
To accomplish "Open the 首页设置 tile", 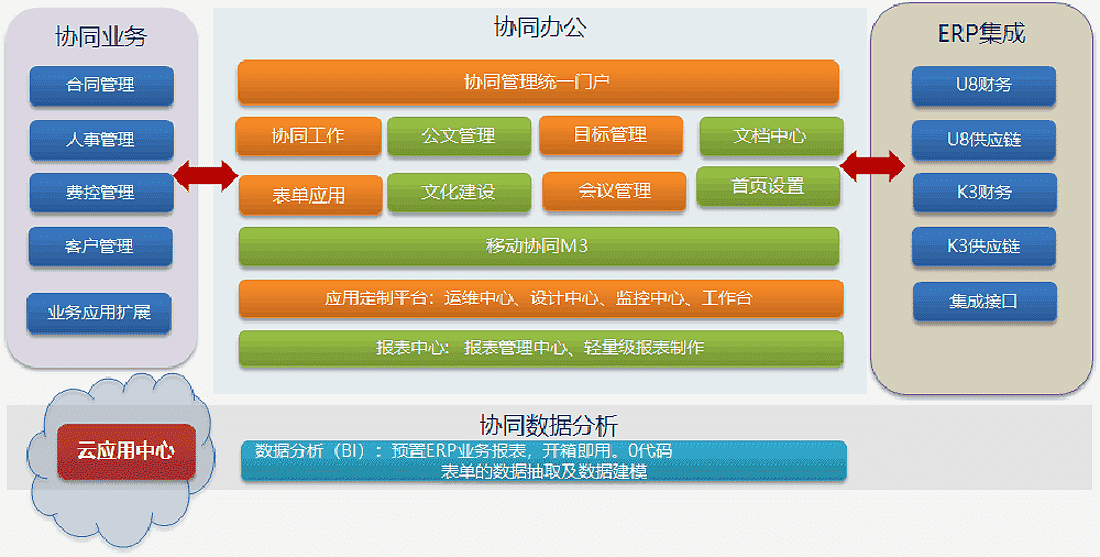I will click(x=767, y=187).
